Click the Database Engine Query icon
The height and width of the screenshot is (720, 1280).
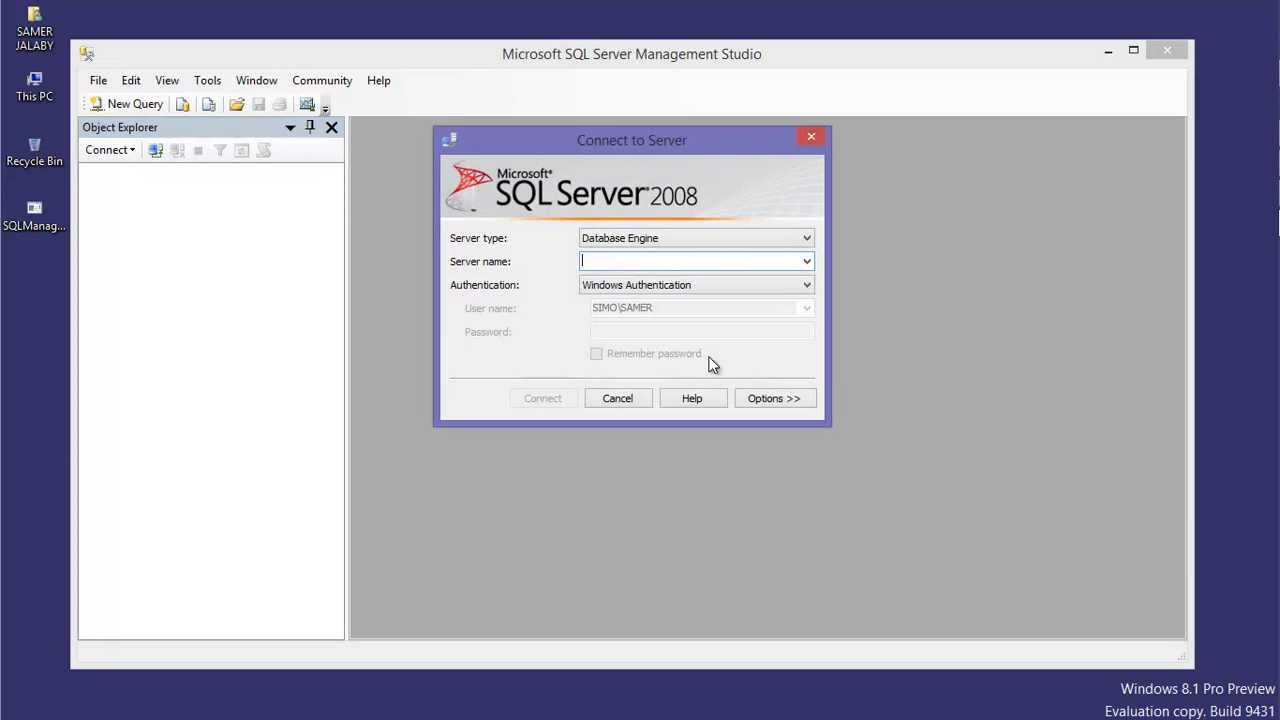(x=183, y=104)
